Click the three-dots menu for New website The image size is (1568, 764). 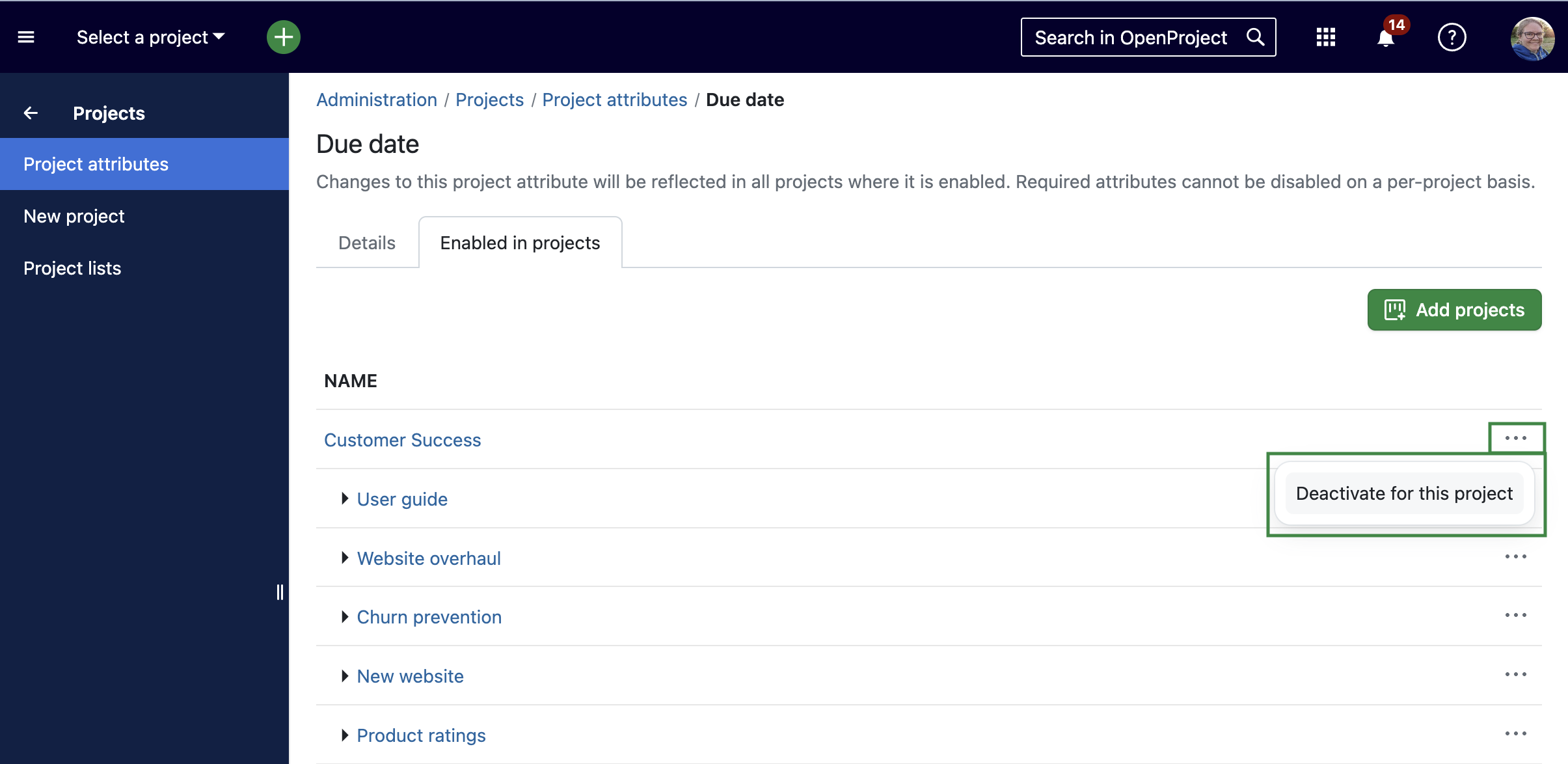point(1516,674)
